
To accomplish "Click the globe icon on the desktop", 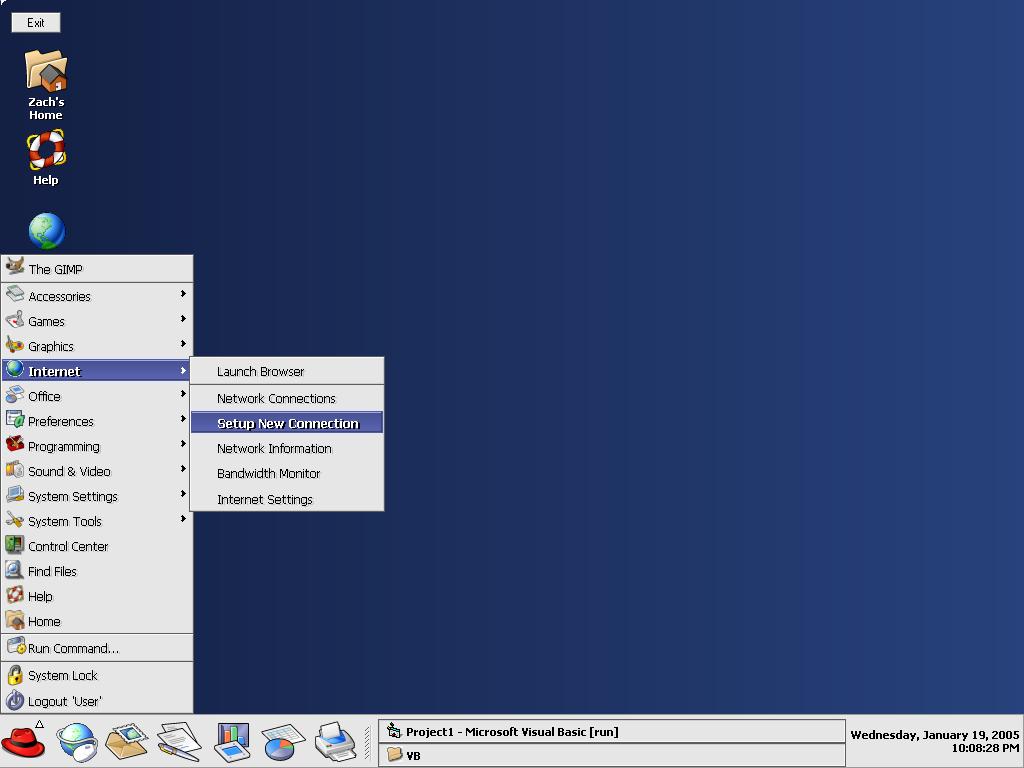I will (x=46, y=232).
